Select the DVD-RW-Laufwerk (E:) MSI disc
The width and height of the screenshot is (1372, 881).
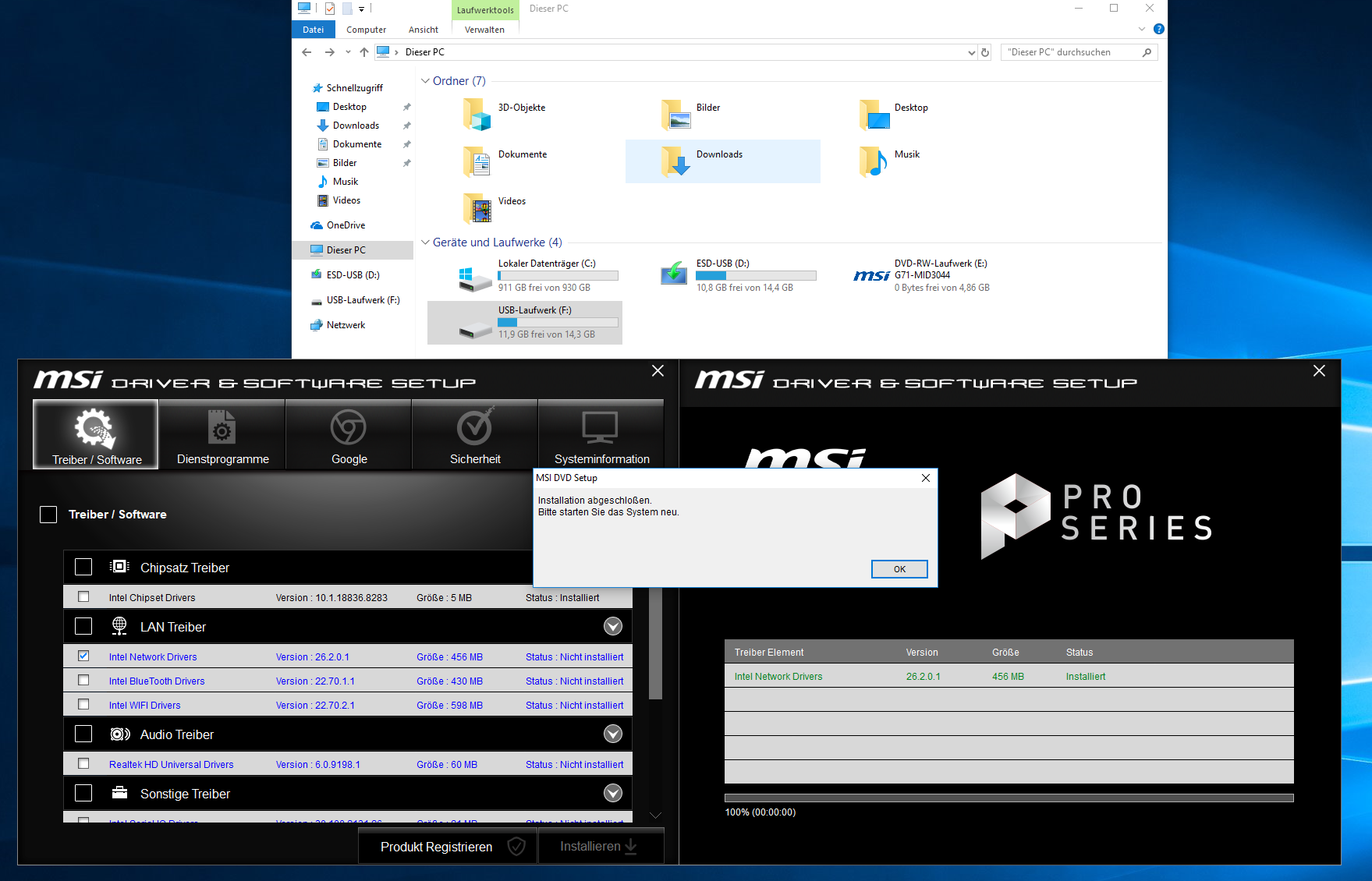(921, 276)
